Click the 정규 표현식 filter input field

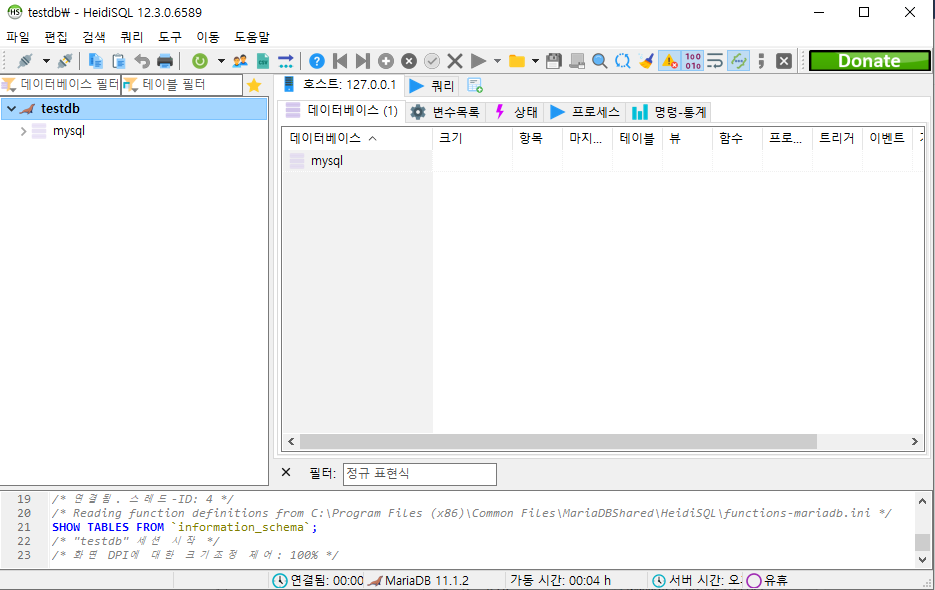pyautogui.click(x=420, y=474)
